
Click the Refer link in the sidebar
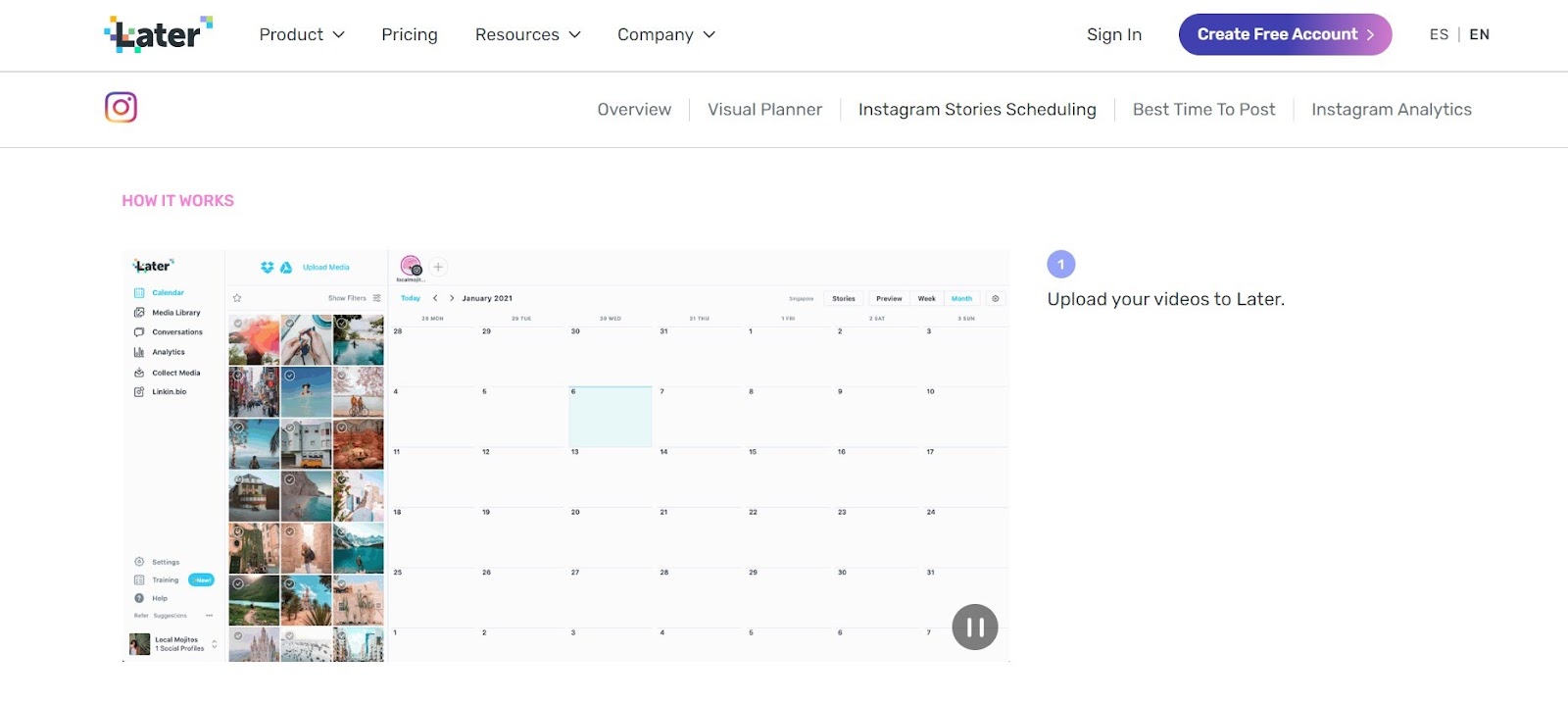(x=141, y=616)
